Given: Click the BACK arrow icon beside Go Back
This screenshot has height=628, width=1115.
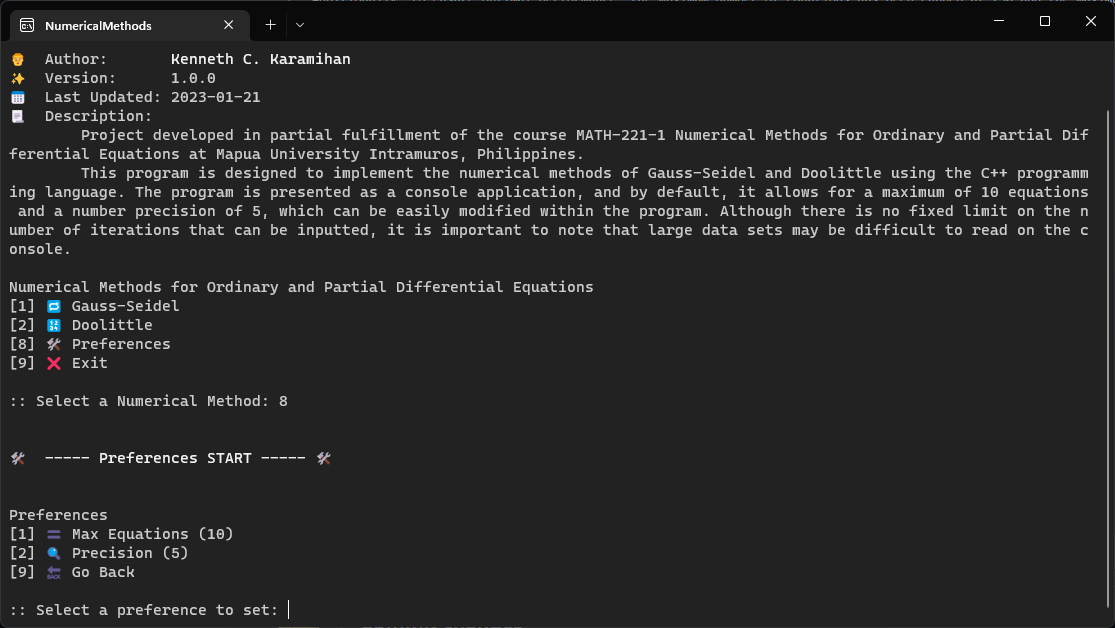Looking at the screenshot, I should [x=53, y=572].
